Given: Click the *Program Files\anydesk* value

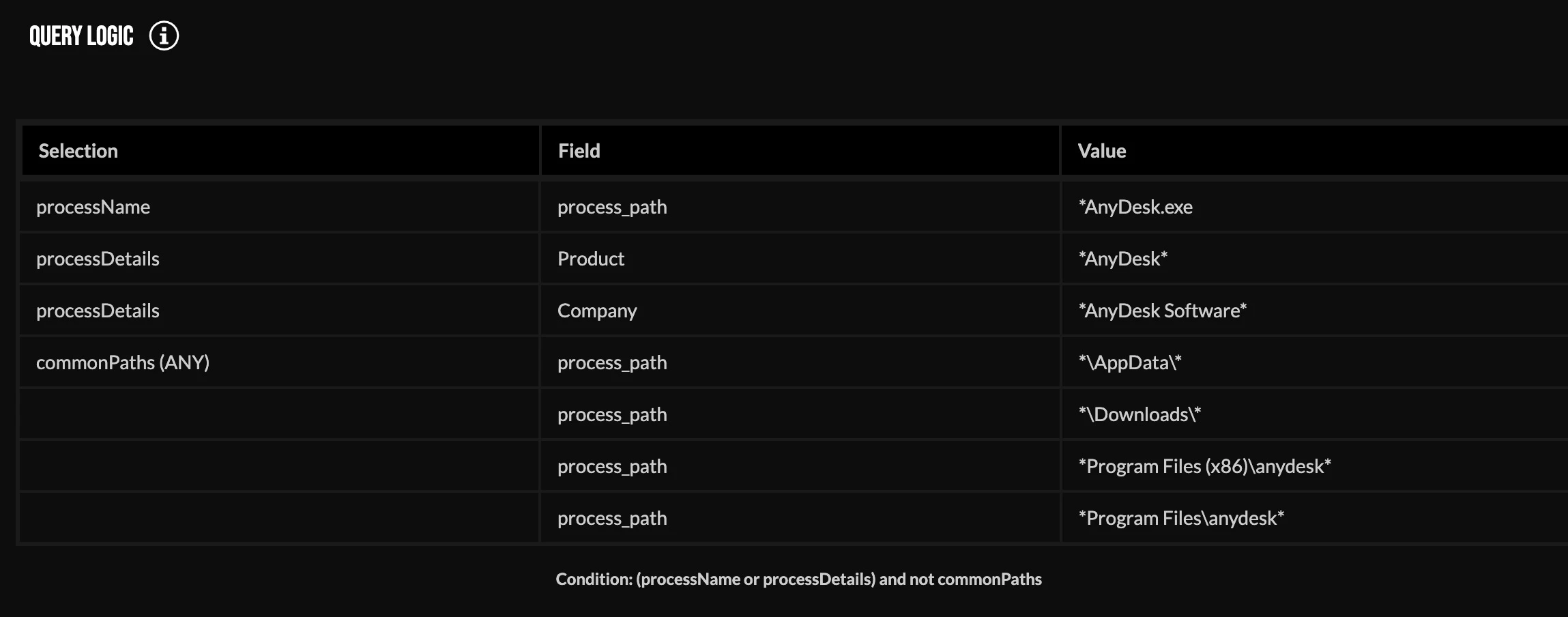Looking at the screenshot, I should [x=1181, y=518].
